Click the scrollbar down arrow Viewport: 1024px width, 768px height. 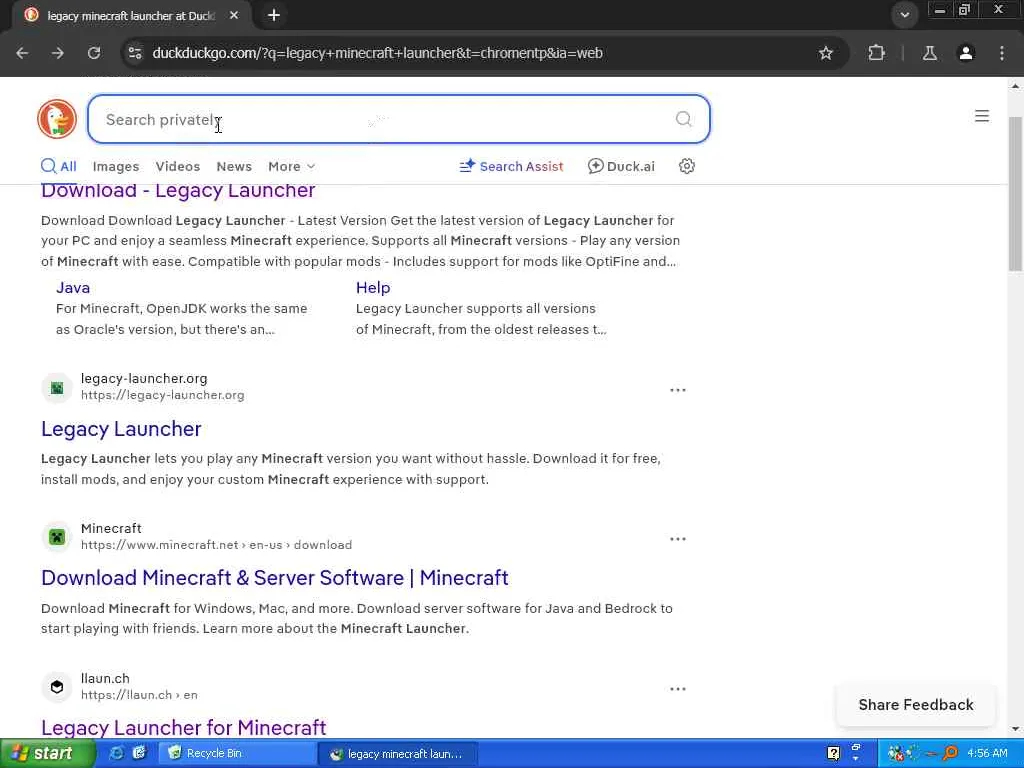pyautogui.click(x=1015, y=729)
